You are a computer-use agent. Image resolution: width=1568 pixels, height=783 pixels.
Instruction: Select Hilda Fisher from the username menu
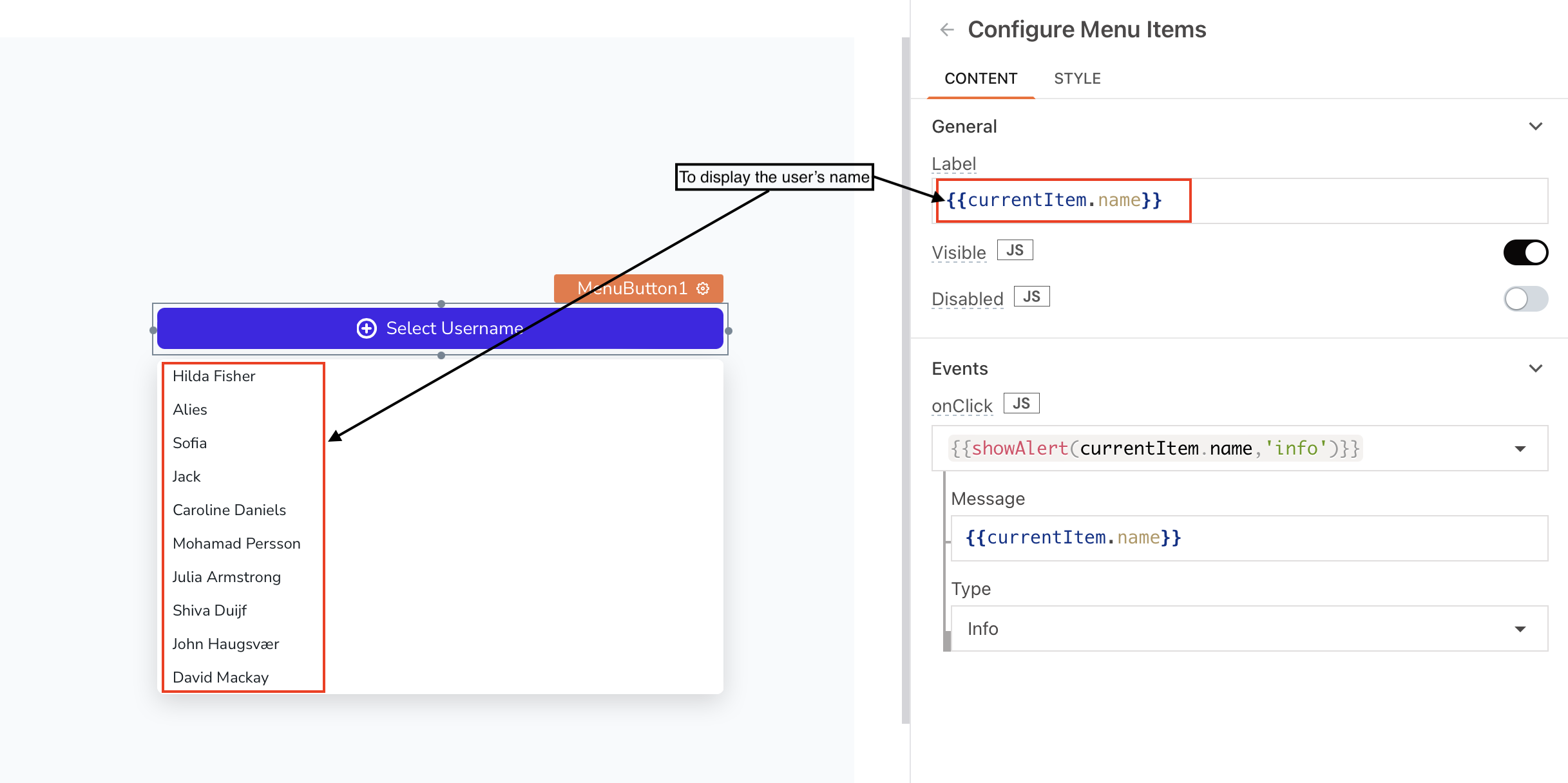click(214, 376)
